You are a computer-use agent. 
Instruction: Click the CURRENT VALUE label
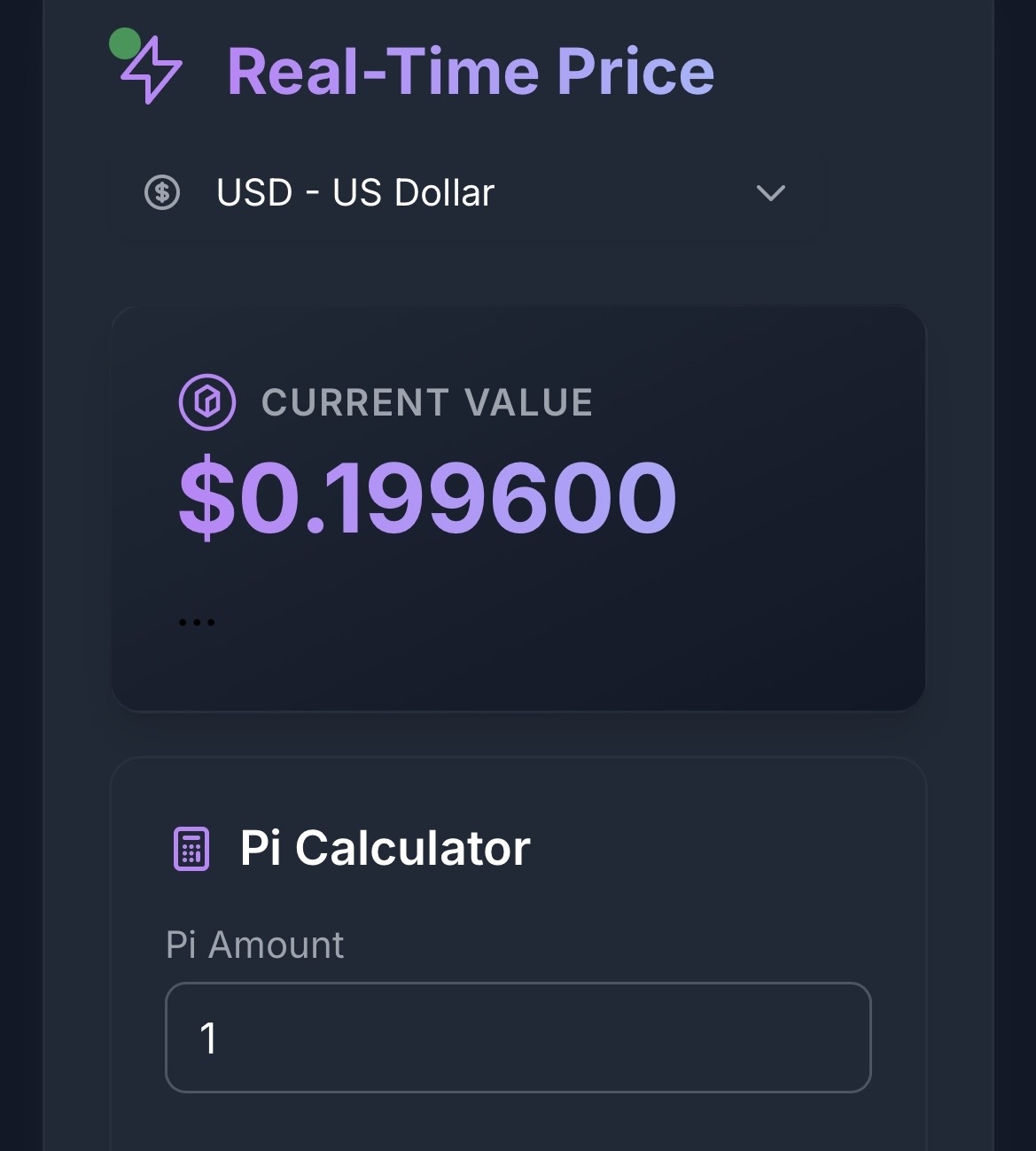pos(426,403)
